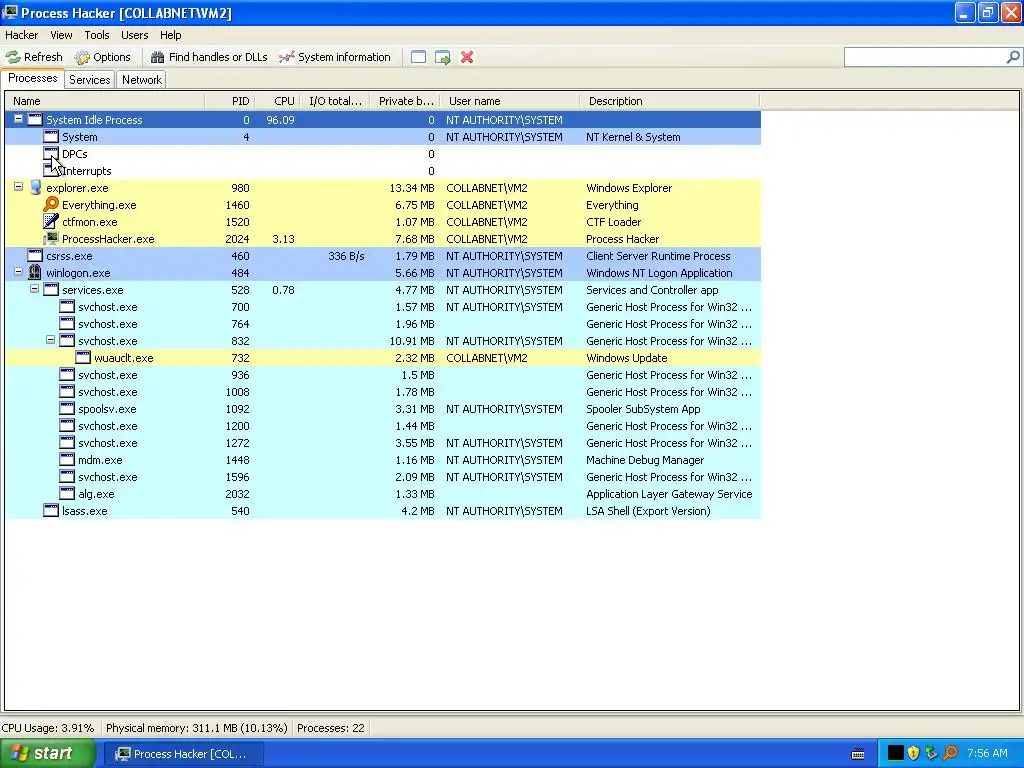Collapse svchost.exe PID 832 node
Screen dimensions: 1024x768
[50, 340]
